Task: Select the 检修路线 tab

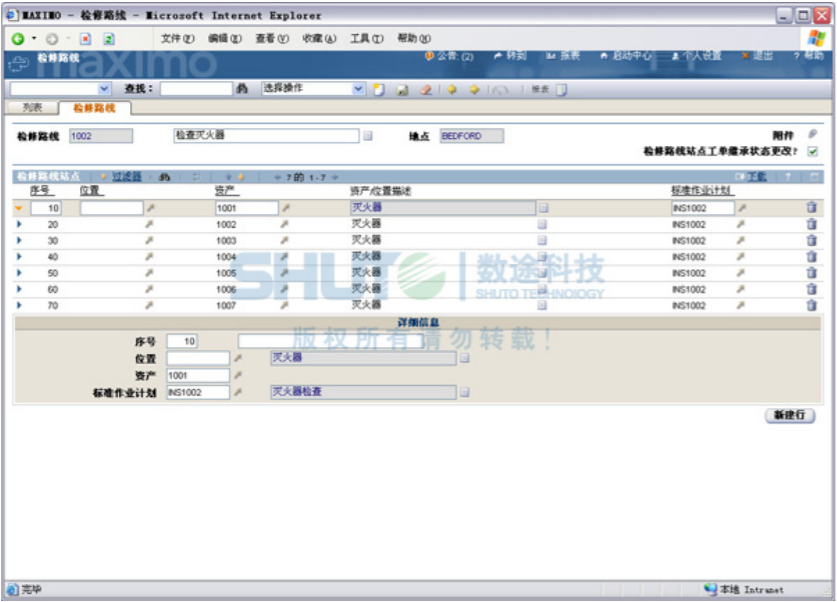Action: click(94, 108)
